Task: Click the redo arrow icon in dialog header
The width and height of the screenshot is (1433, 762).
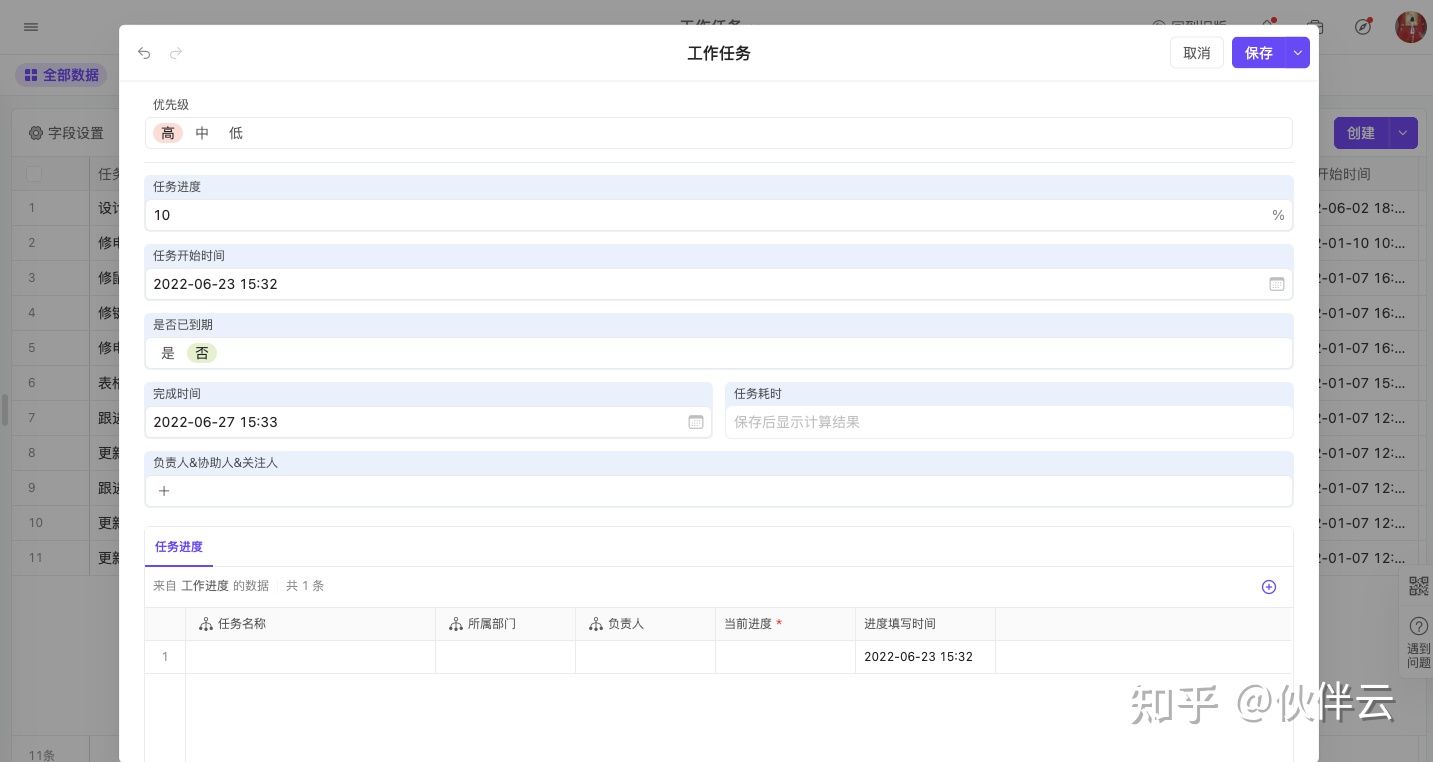Action: click(x=176, y=53)
